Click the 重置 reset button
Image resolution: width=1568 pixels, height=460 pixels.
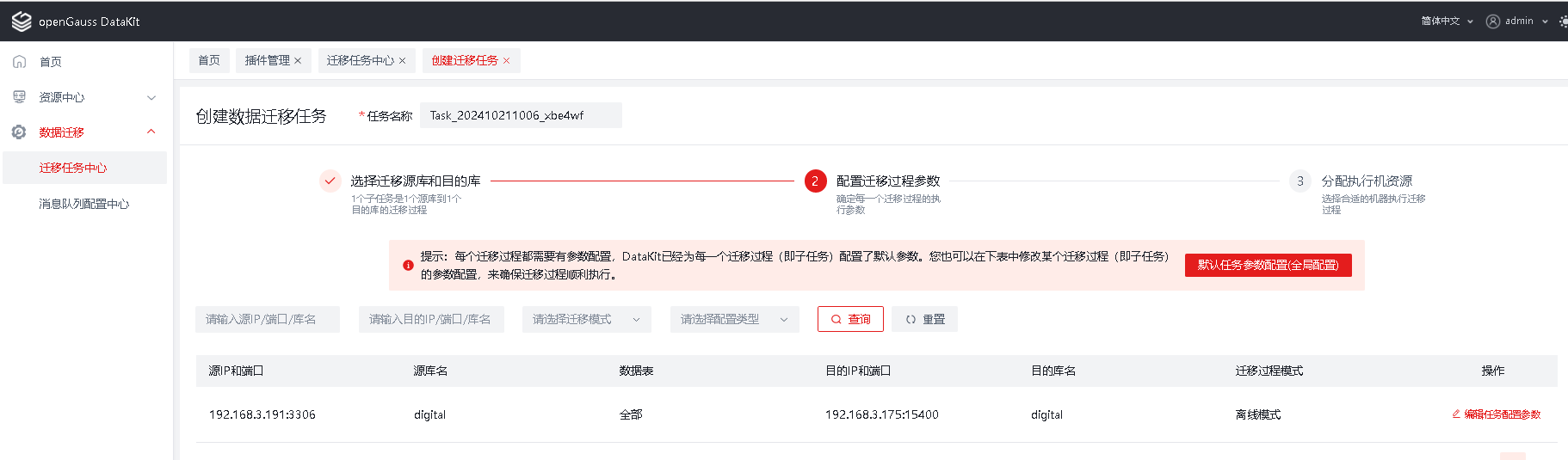(924, 319)
